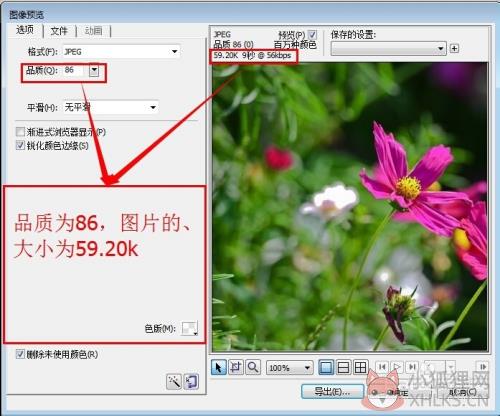Open the optimize-to-size wand icon
Screen dimensions: 500x416
pyautogui.click(x=174, y=381)
